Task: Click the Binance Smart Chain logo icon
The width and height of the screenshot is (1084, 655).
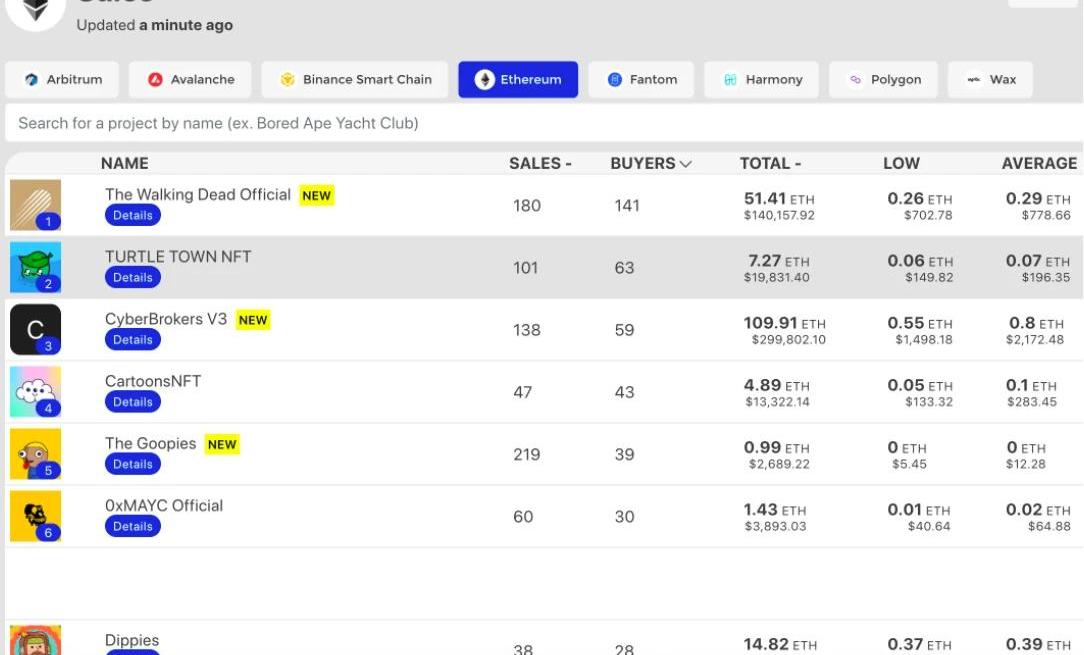Action: pyautogui.click(x=287, y=80)
